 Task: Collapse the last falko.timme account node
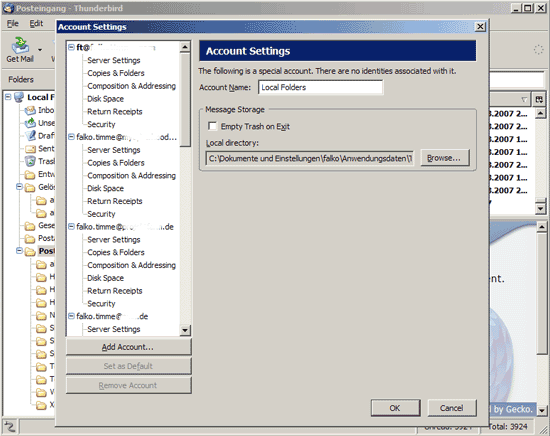tap(71, 316)
